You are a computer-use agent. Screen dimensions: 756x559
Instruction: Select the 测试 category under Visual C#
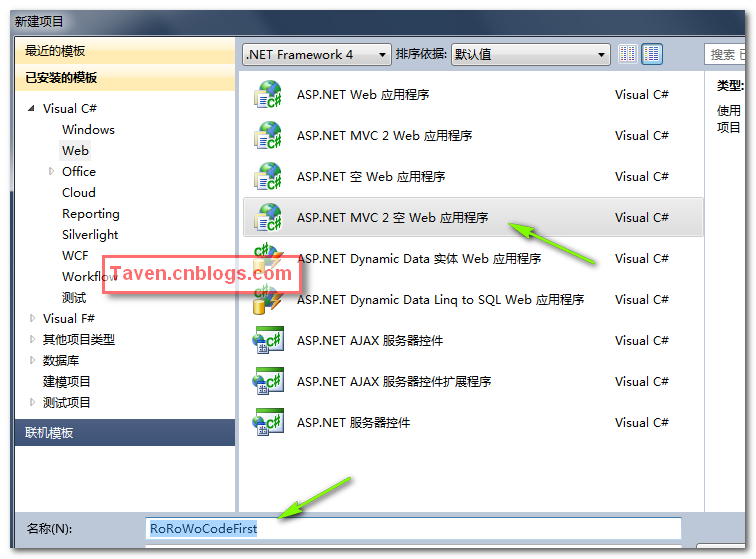click(74, 298)
